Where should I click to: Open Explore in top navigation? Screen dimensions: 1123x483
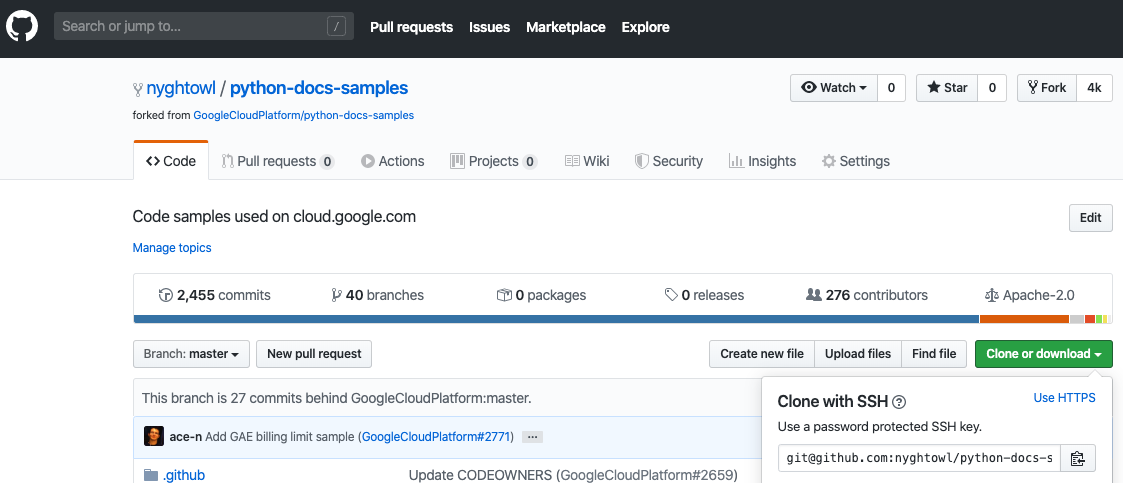pyautogui.click(x=645, y=27)
